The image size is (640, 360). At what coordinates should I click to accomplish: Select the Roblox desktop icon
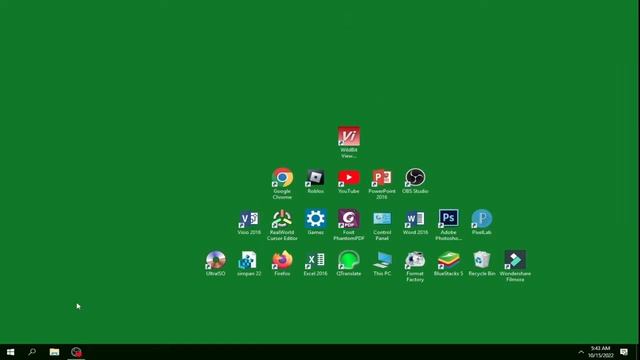tap(316, 181)
